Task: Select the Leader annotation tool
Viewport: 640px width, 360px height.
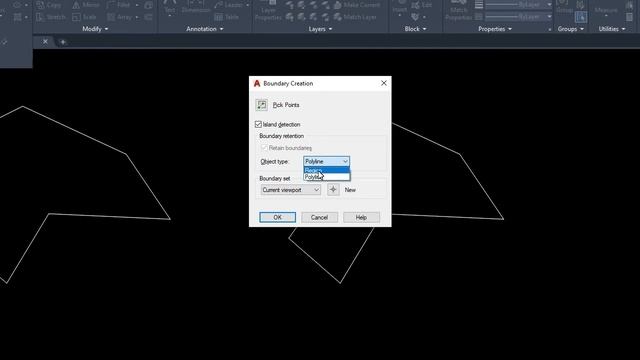Action: 229,5
